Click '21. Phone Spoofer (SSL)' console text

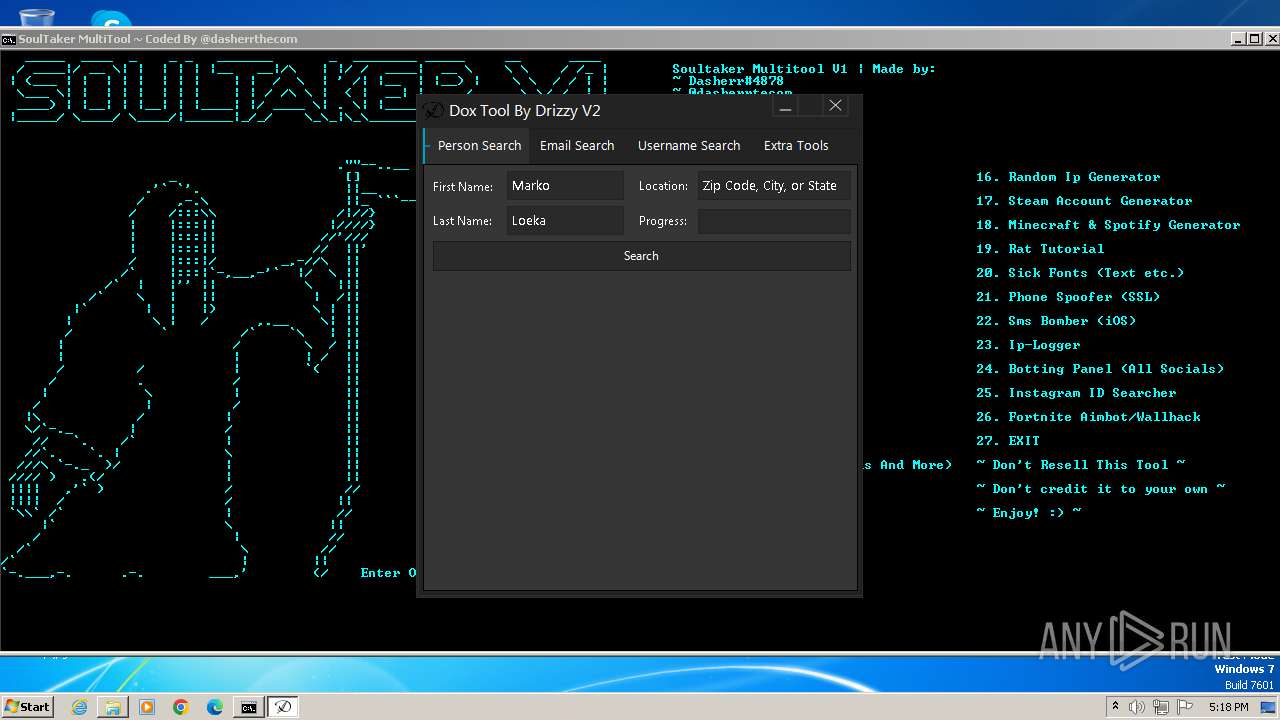point(1068,297)
